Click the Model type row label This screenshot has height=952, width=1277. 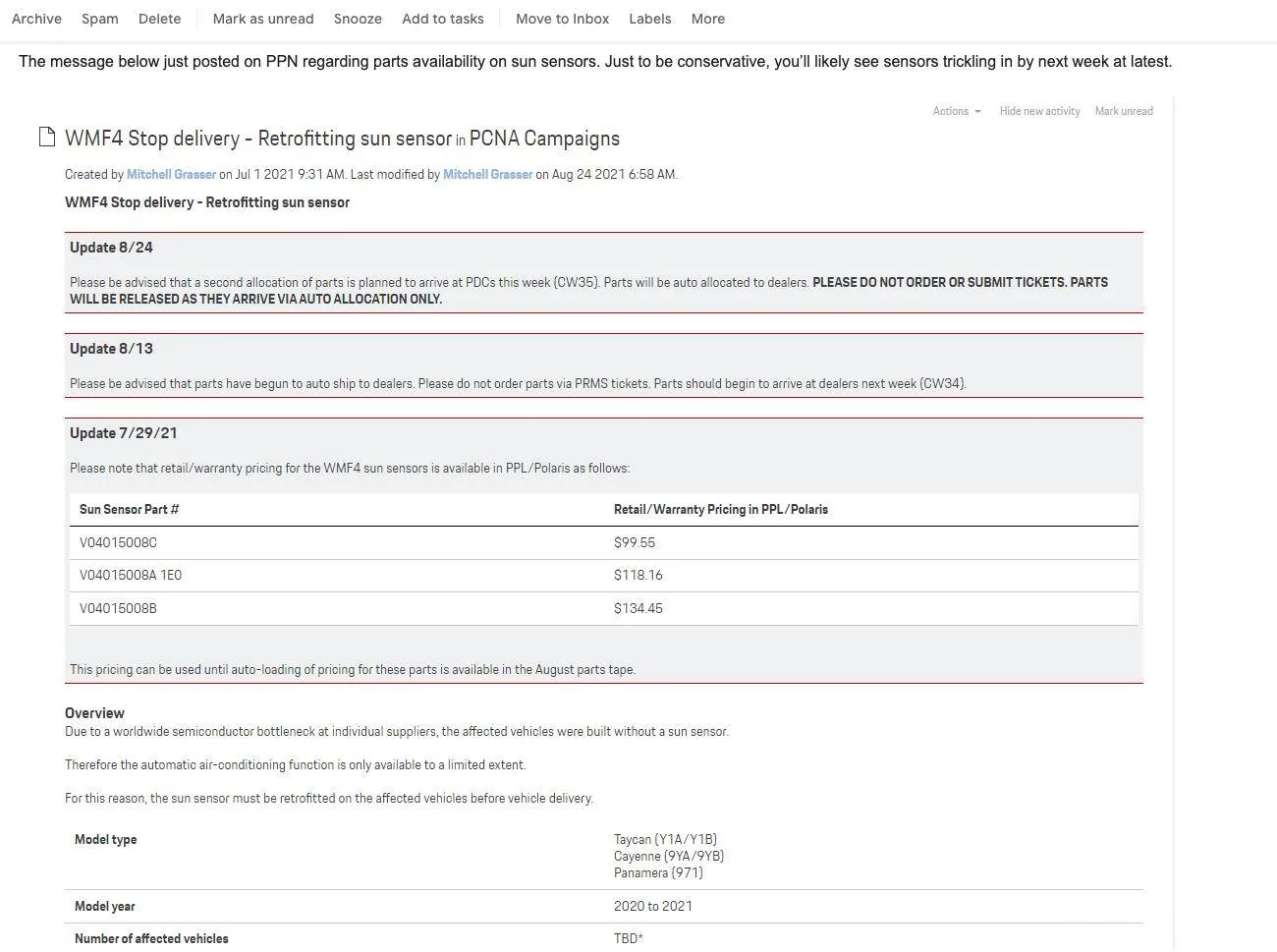coord(106,840)
